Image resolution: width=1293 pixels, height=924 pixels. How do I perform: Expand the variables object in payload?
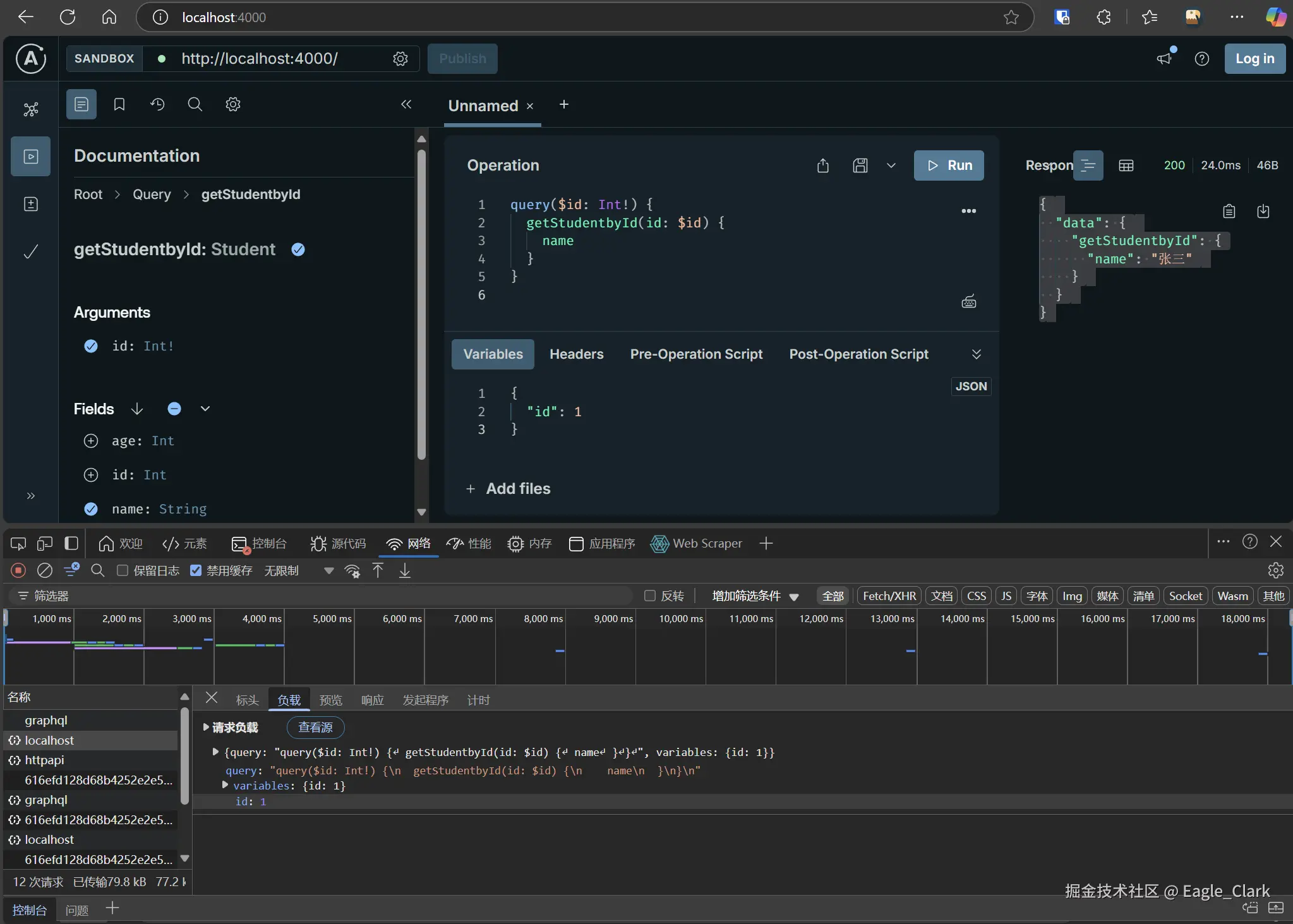226,785
